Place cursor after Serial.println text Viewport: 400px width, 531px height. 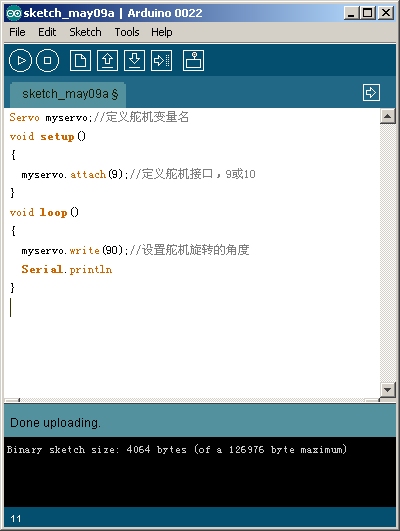click(113, 270)
